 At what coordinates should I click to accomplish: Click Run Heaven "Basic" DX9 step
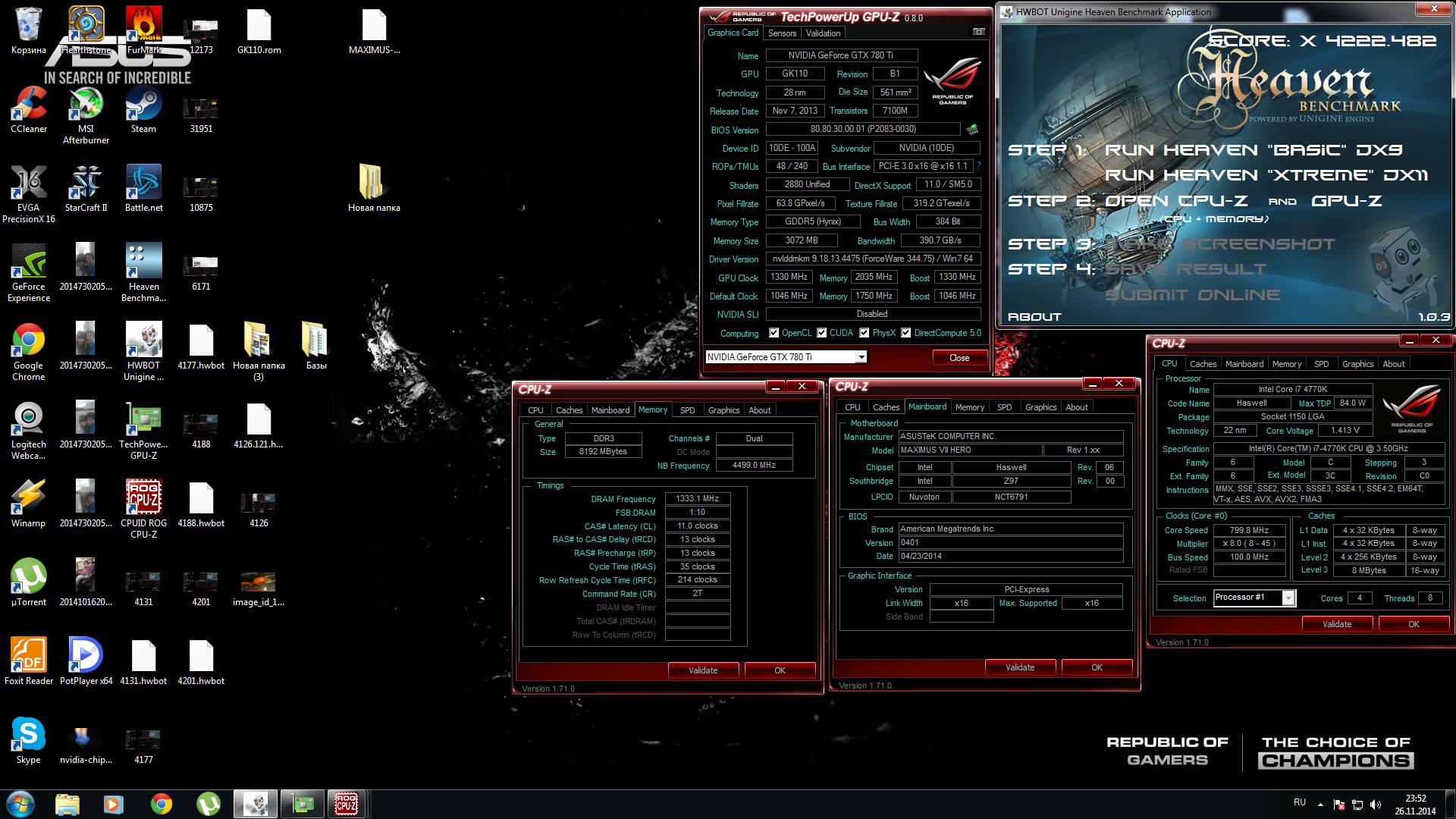pos(1254,150)
